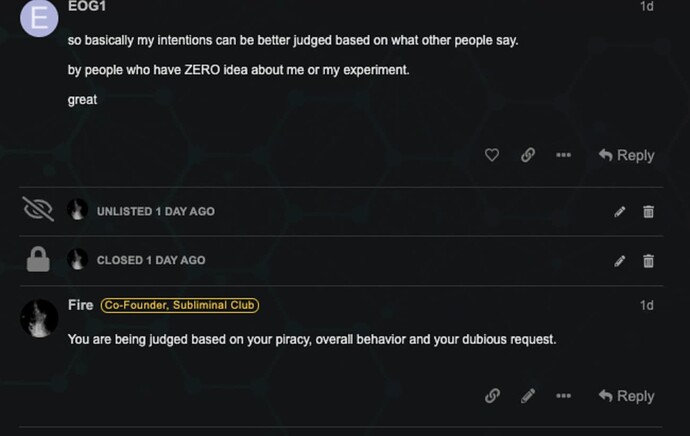Image resolution: width=690 pixels, height=436 pixels.
Task: Reply to EOG1's post
Action: (x=626, y=155)
